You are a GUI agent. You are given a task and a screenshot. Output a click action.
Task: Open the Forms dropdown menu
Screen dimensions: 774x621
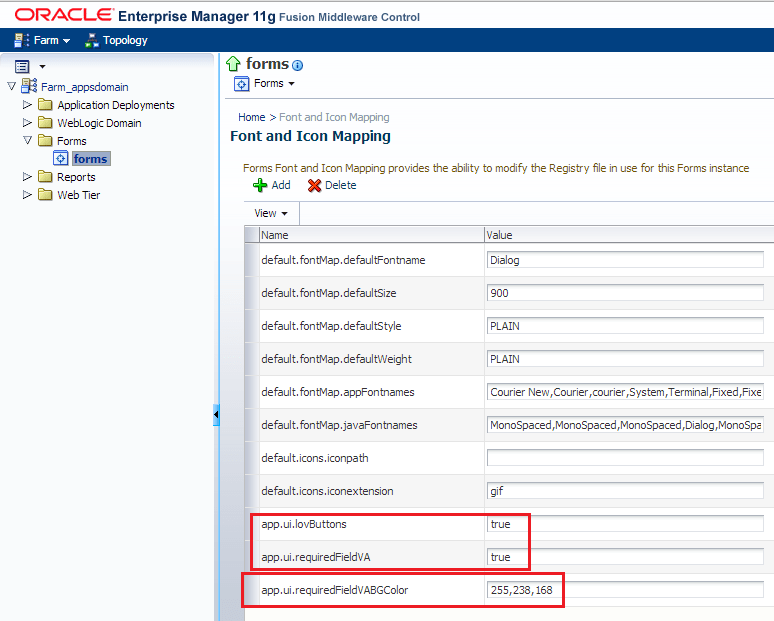point(274,83)
